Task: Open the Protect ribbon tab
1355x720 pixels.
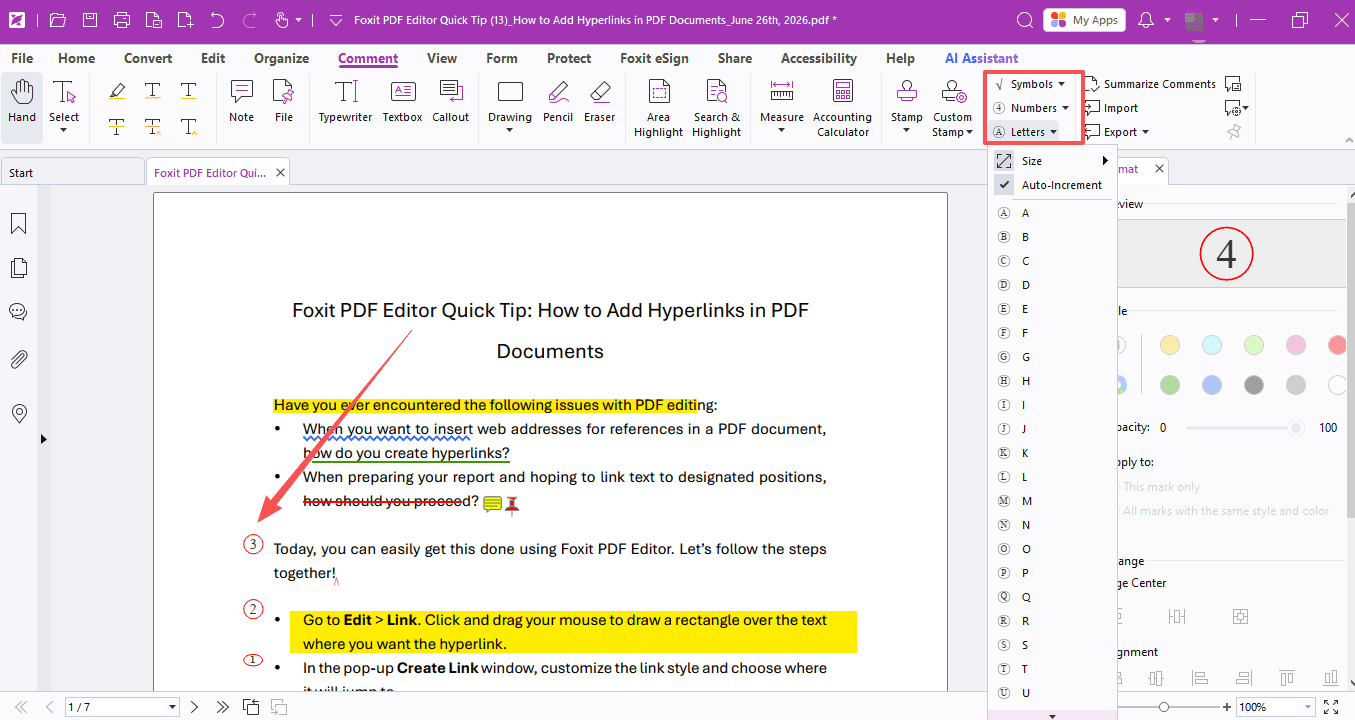Action: [569, 58]
